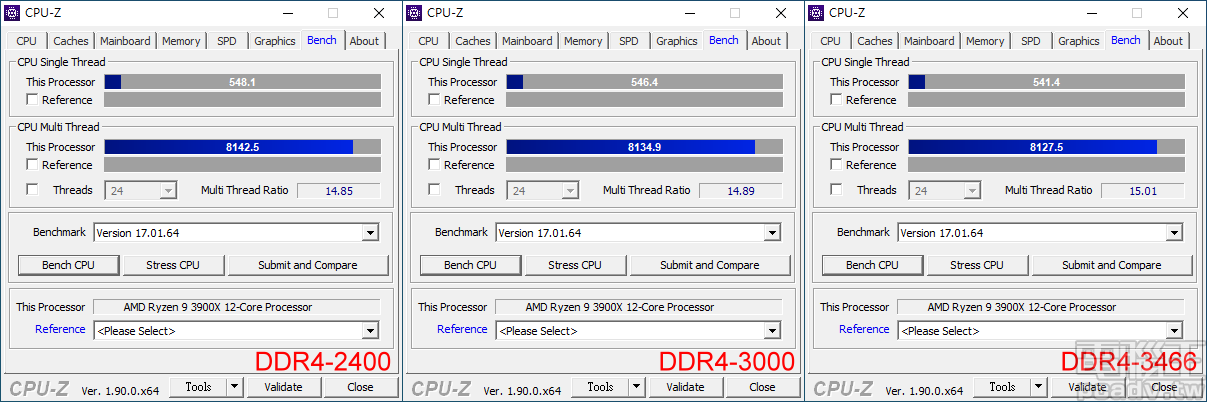
Task: Run Bench CPU in DDR4-3000 window
Action: [470, 265]
